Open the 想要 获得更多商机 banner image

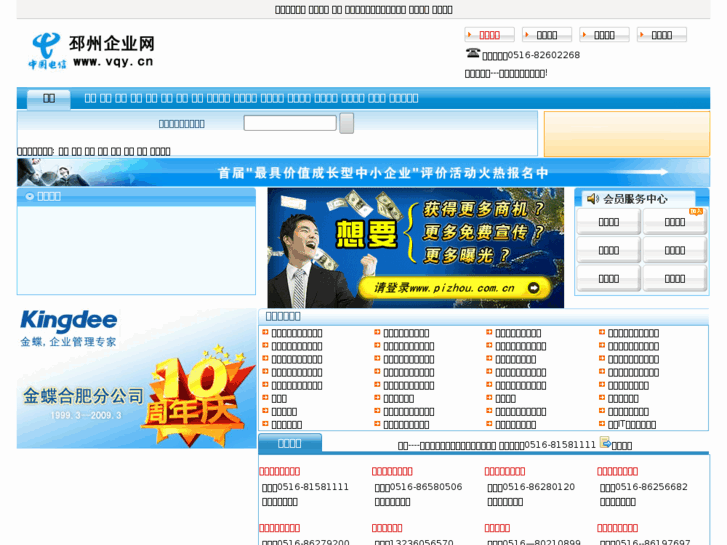(415, 248)
